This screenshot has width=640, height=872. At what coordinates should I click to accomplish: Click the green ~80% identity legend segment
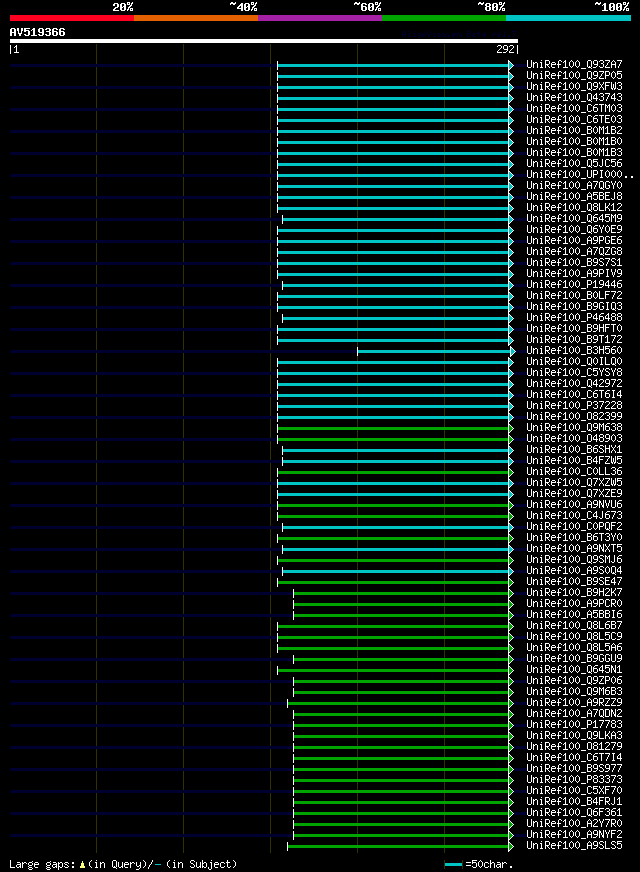pos(444,18)
